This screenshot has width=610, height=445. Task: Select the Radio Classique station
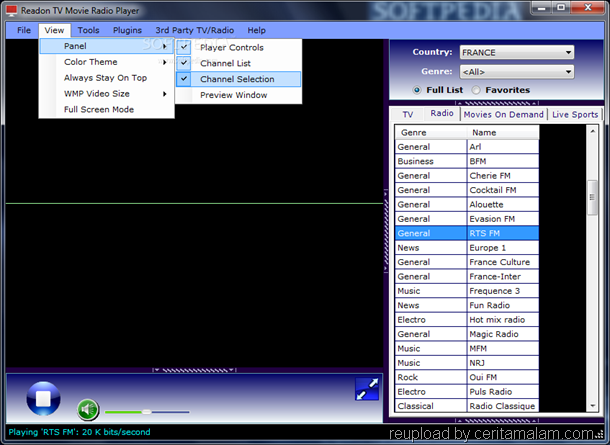pos(503,405)
